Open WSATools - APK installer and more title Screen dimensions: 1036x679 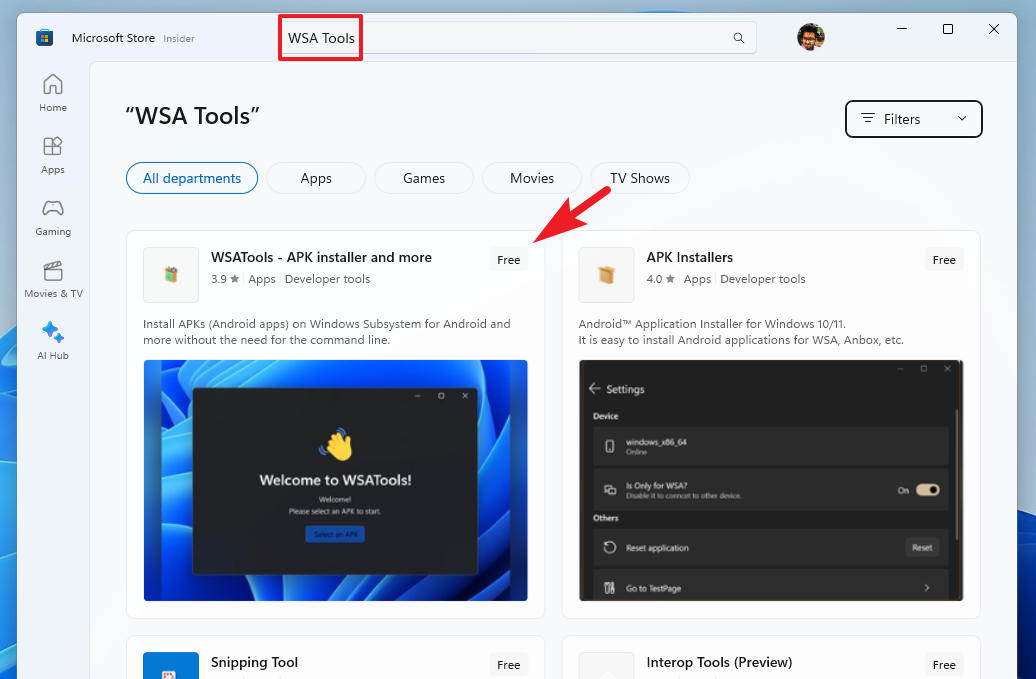point(321,258)
